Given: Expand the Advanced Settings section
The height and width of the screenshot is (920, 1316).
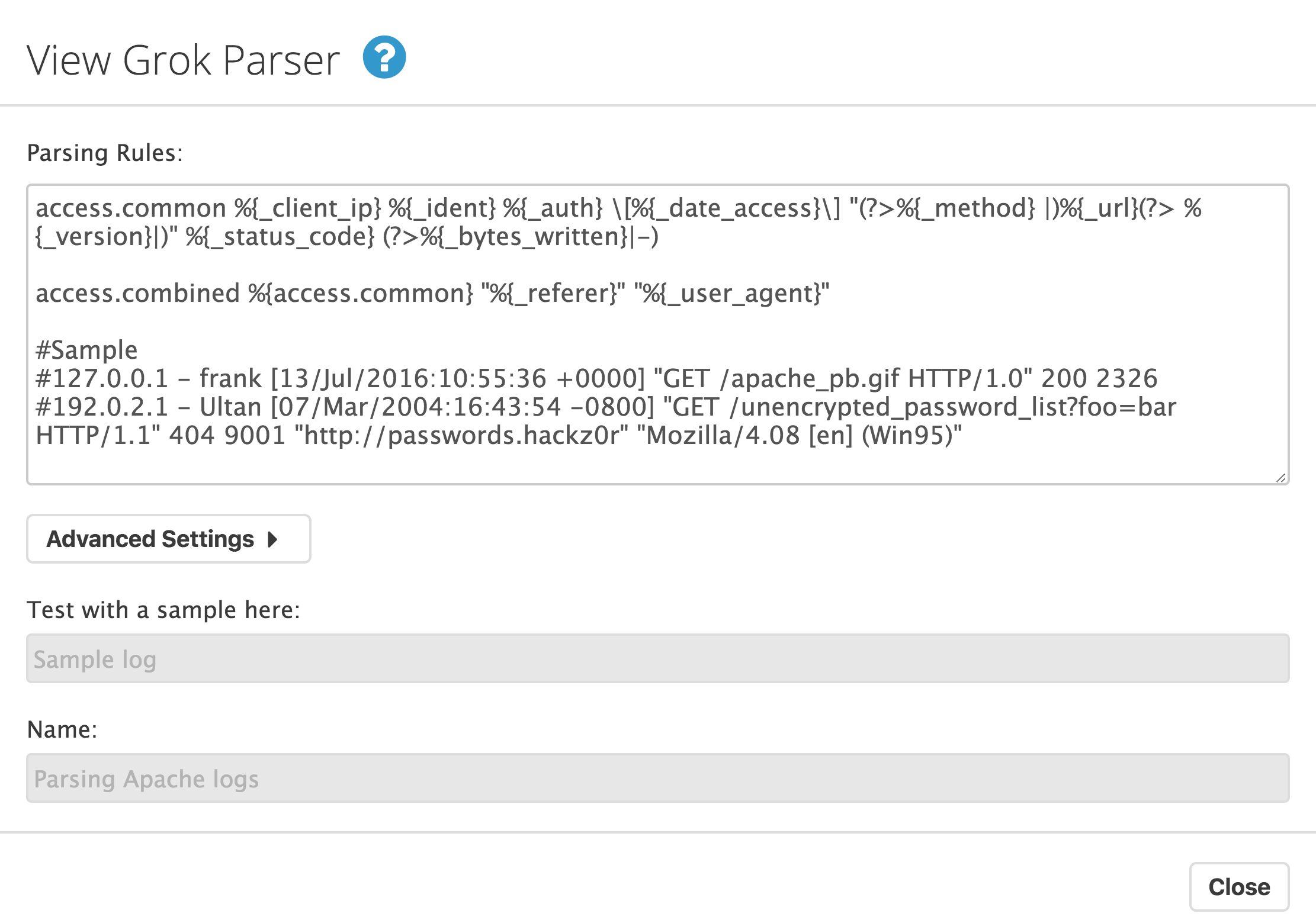Looking at the screenshot, I should pyautogui.click(x=168, y=539).
